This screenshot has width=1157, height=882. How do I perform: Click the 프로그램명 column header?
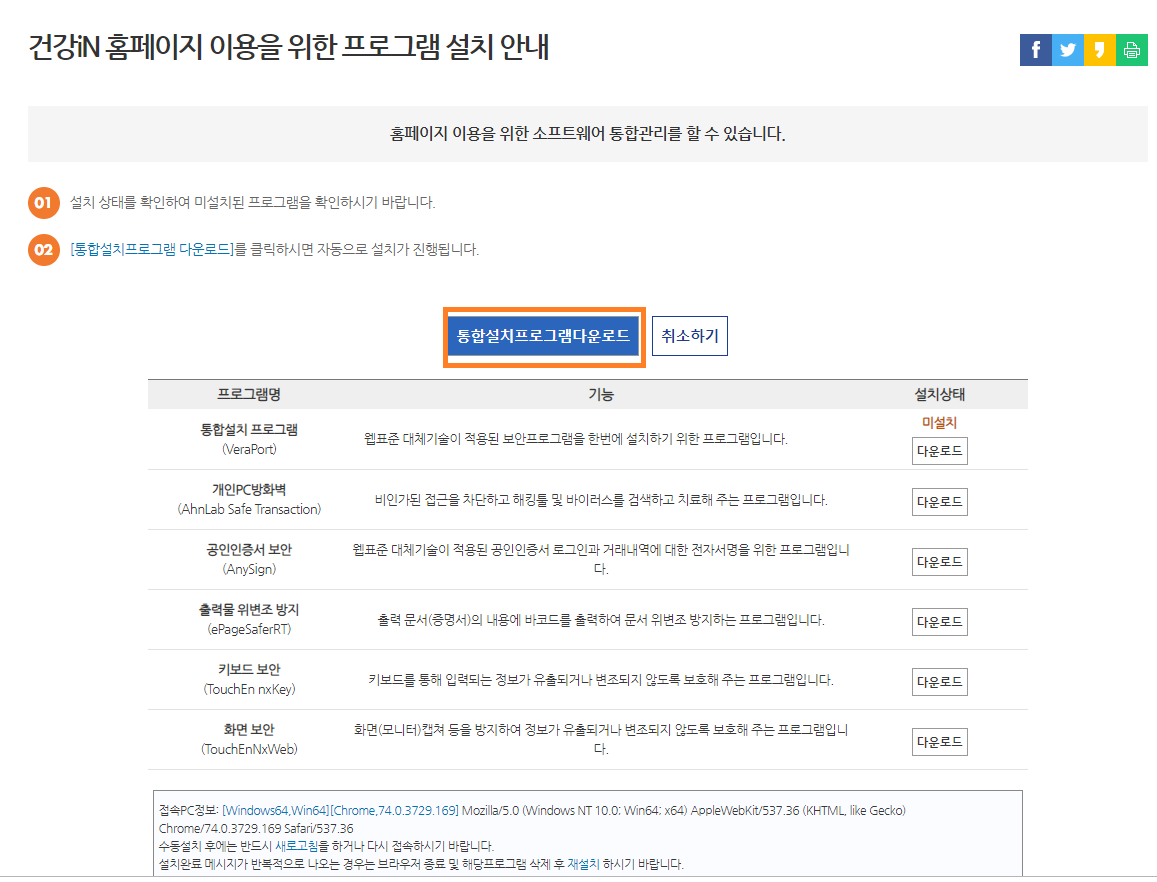249,395
